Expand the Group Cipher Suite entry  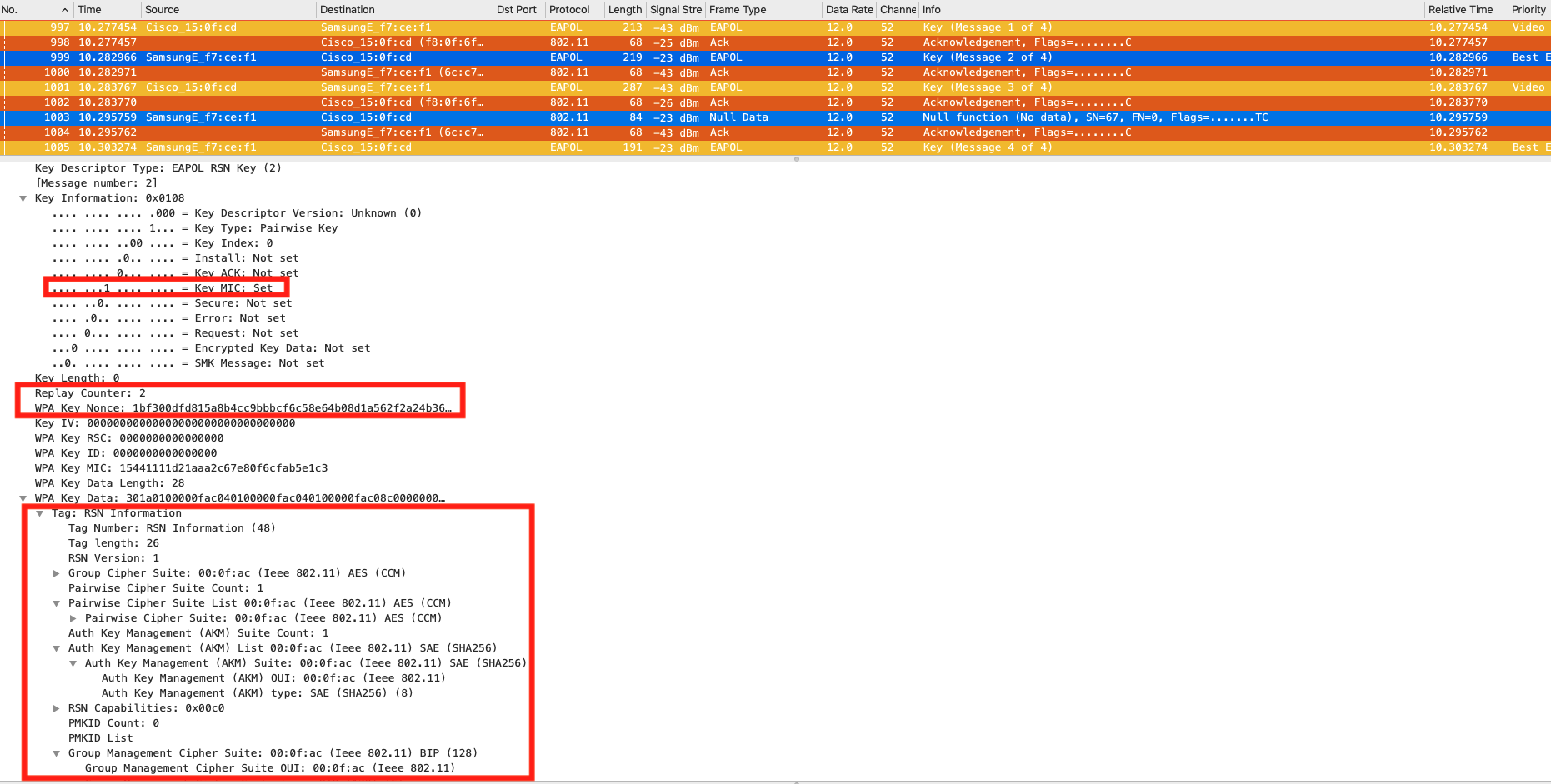[56, 573]
